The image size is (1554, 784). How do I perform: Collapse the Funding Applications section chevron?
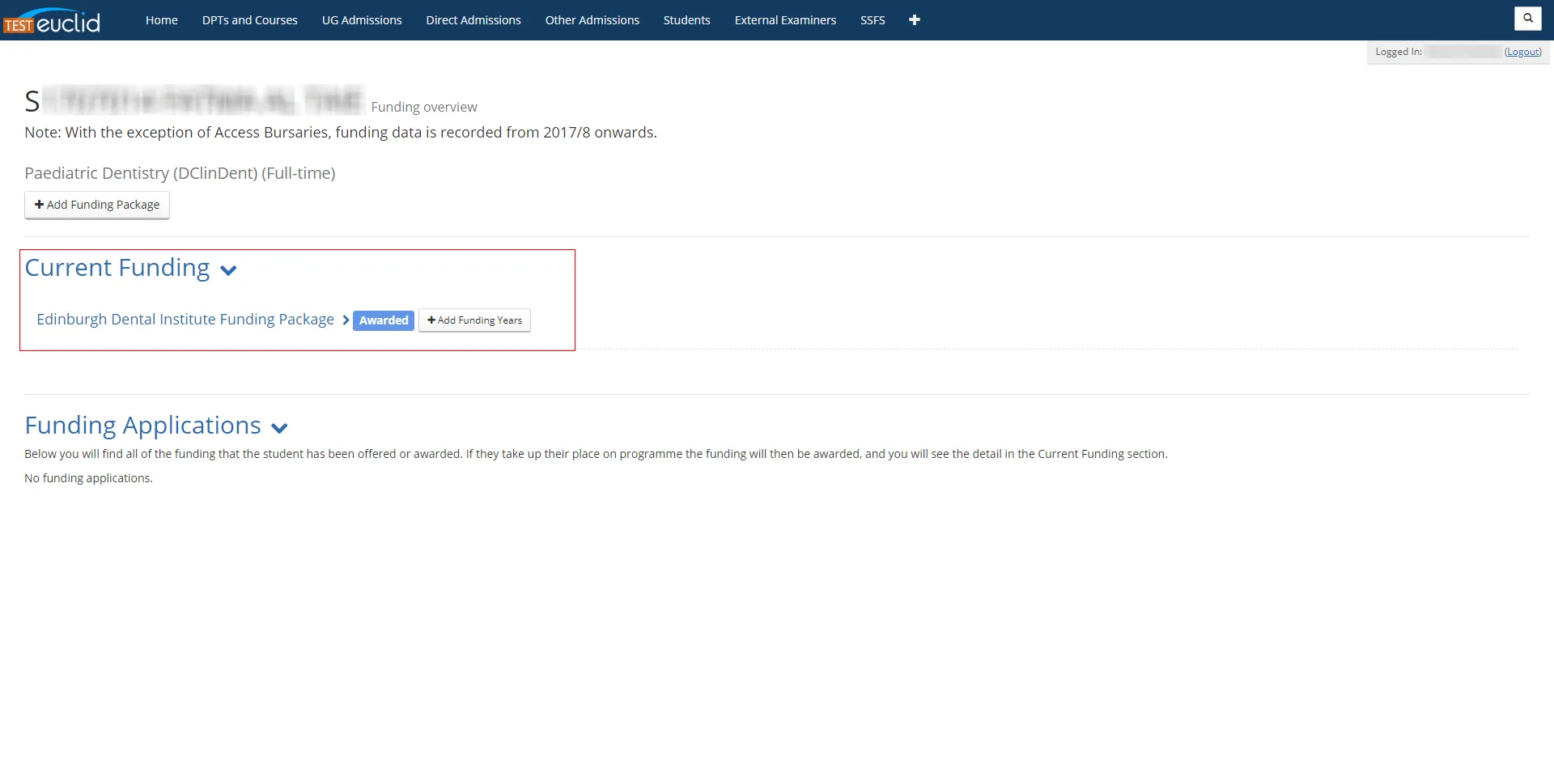[279, 428]
